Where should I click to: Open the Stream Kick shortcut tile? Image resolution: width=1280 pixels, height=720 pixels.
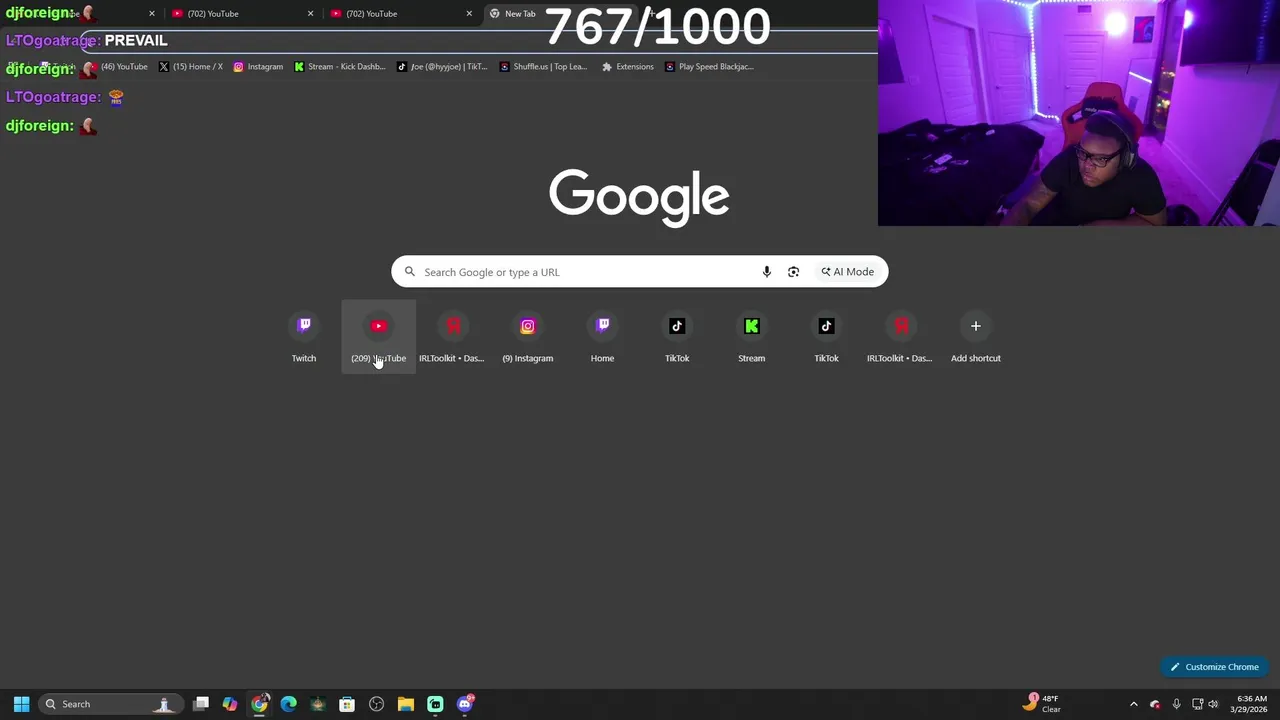tap(751, 337)
